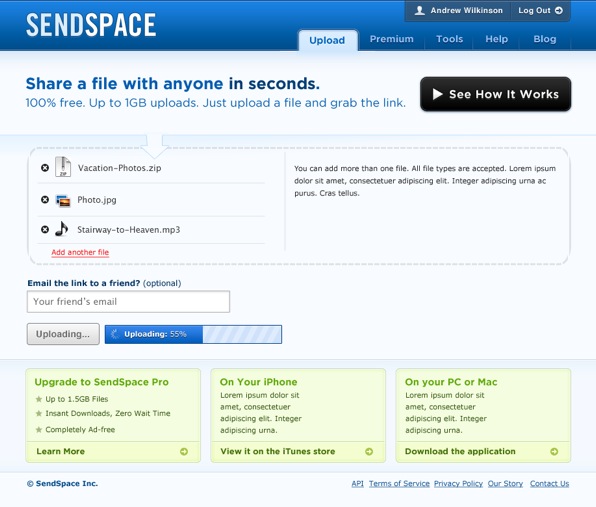Open the API footer link
The width and height of the screenshot is (596, 507).
(357, 484)
